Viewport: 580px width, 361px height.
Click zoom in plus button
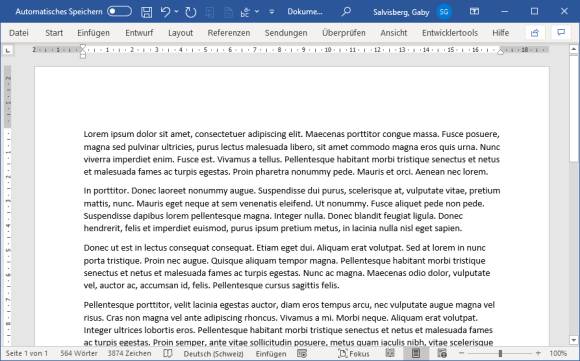[538, 353]
